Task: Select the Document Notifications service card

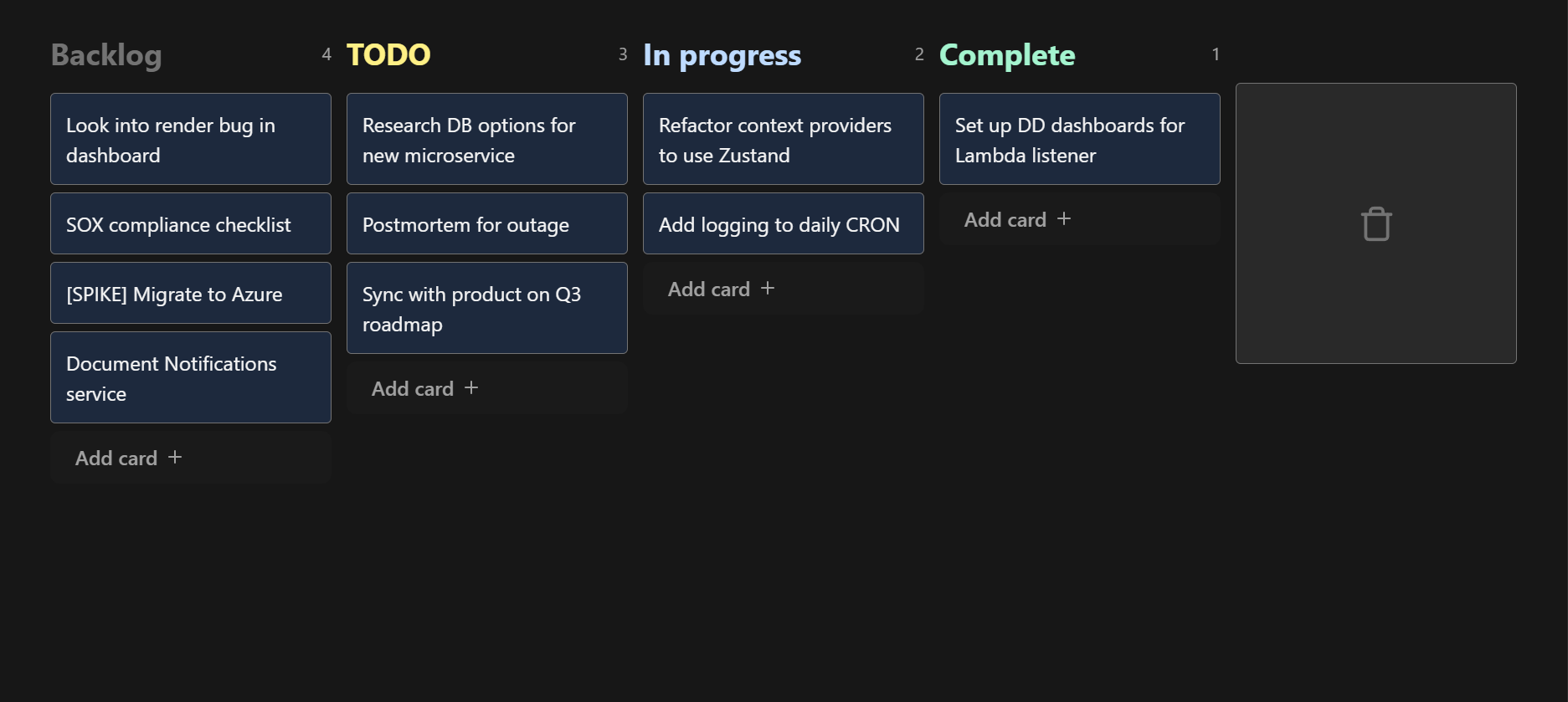Action: click(190, 377)
